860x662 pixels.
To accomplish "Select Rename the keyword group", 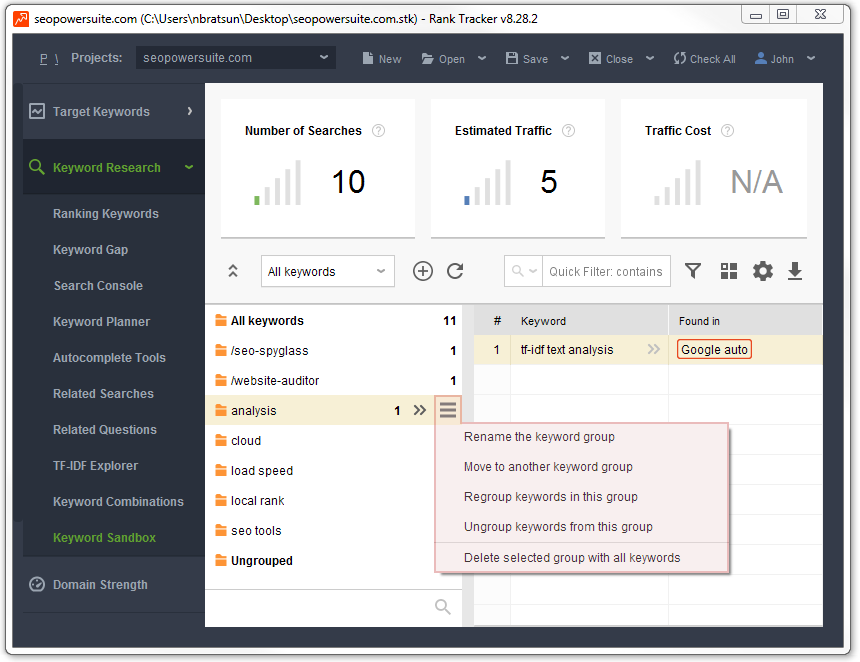I will 539,437.
